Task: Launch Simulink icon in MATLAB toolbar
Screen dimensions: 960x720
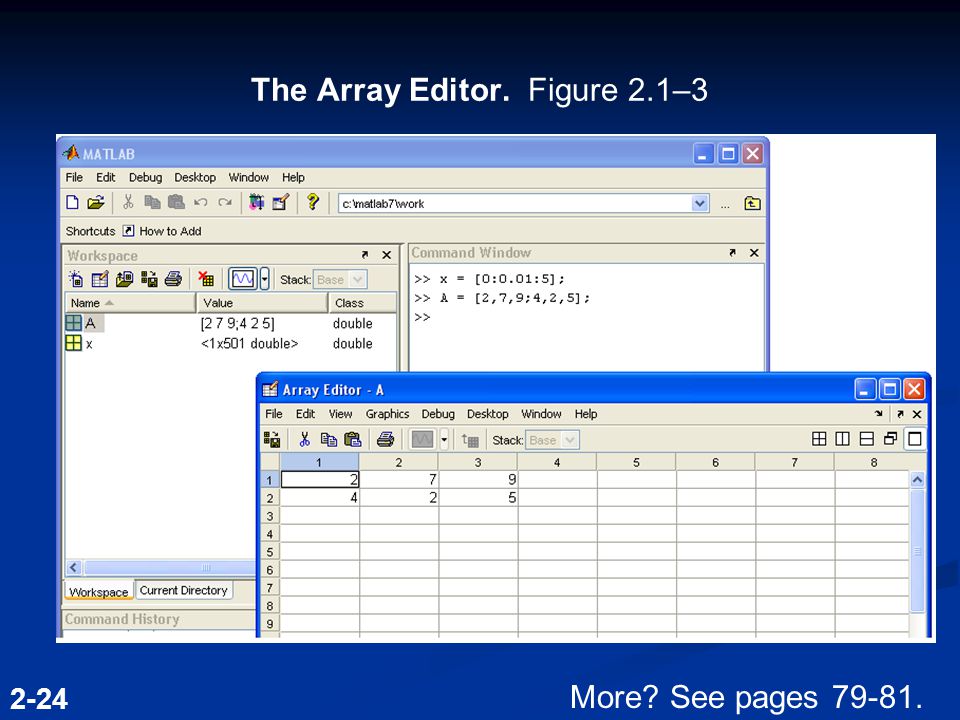Action: click(257, 202)
